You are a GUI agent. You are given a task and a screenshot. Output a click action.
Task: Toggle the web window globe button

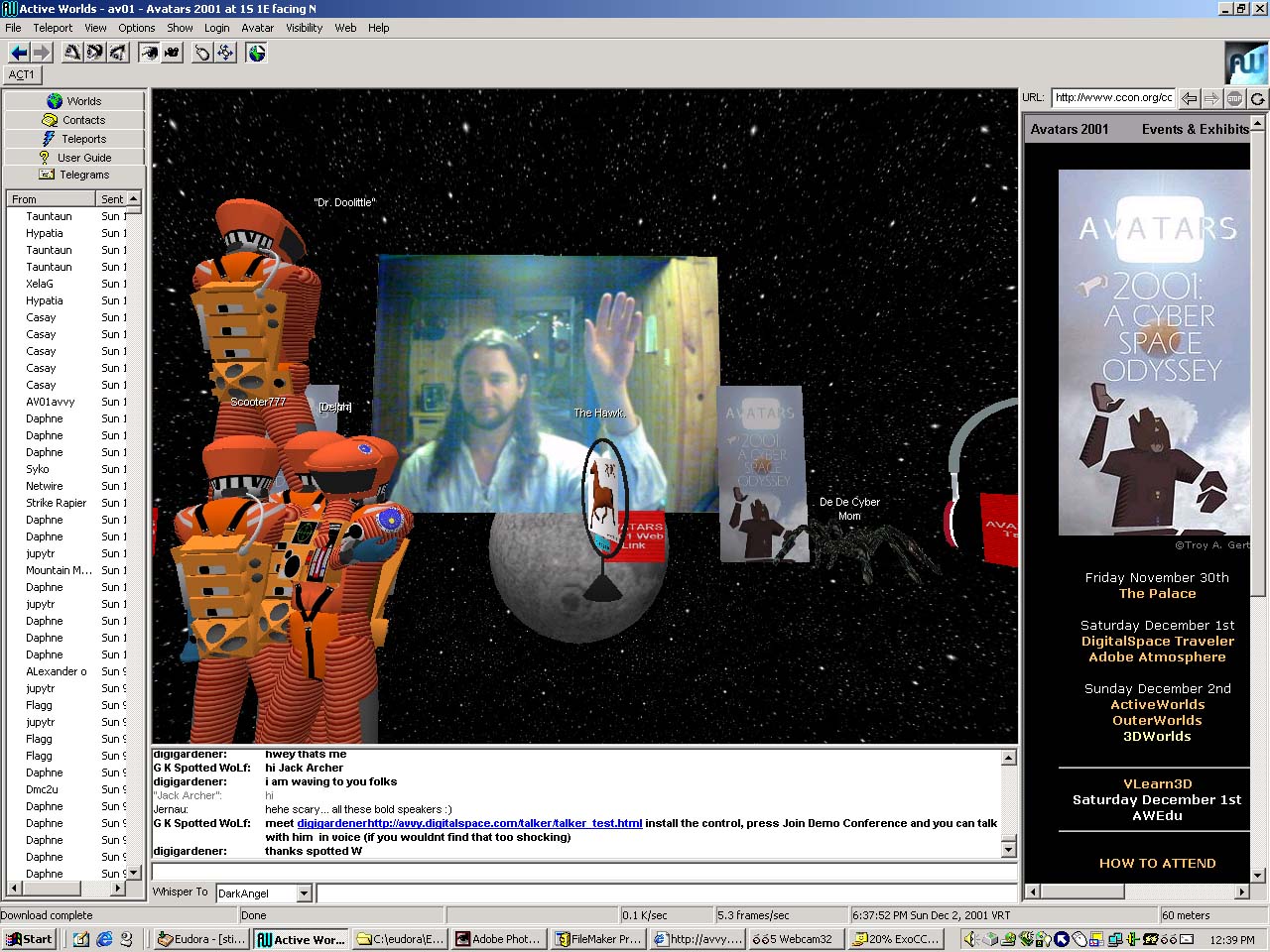point(257,53)
